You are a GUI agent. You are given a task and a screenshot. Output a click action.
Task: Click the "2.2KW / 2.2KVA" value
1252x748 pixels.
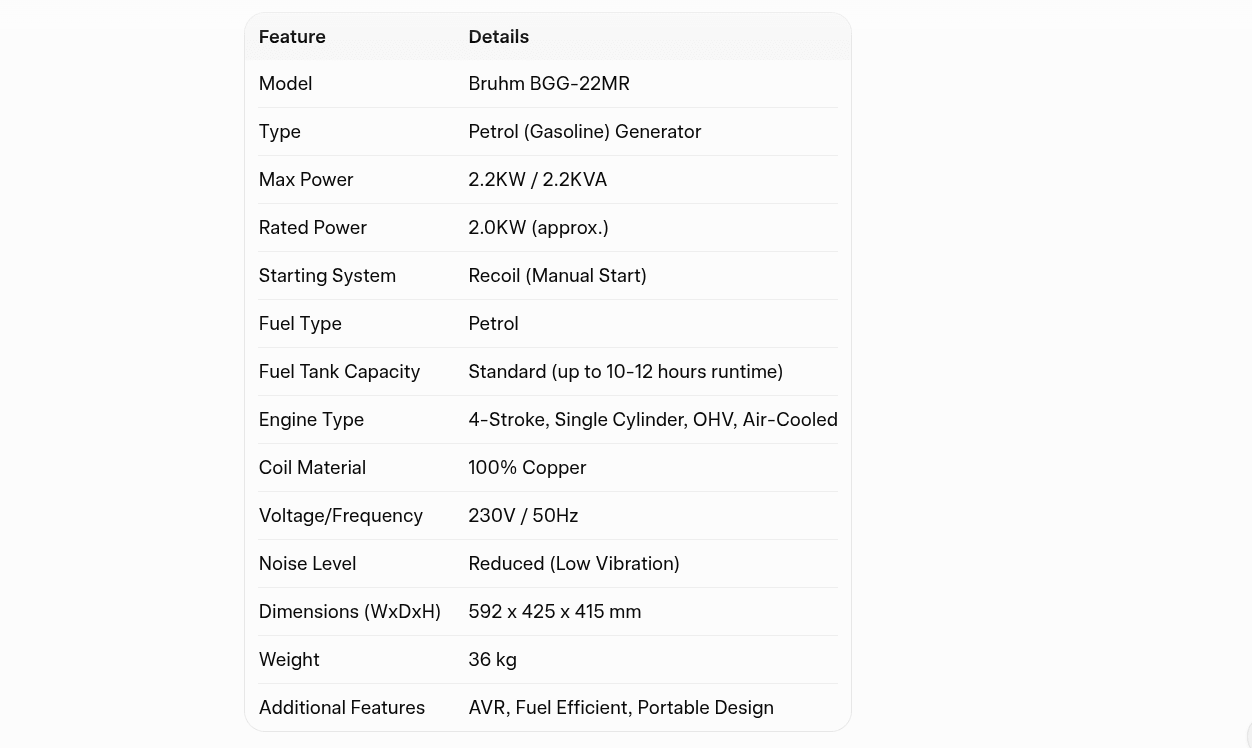(537, 180)
